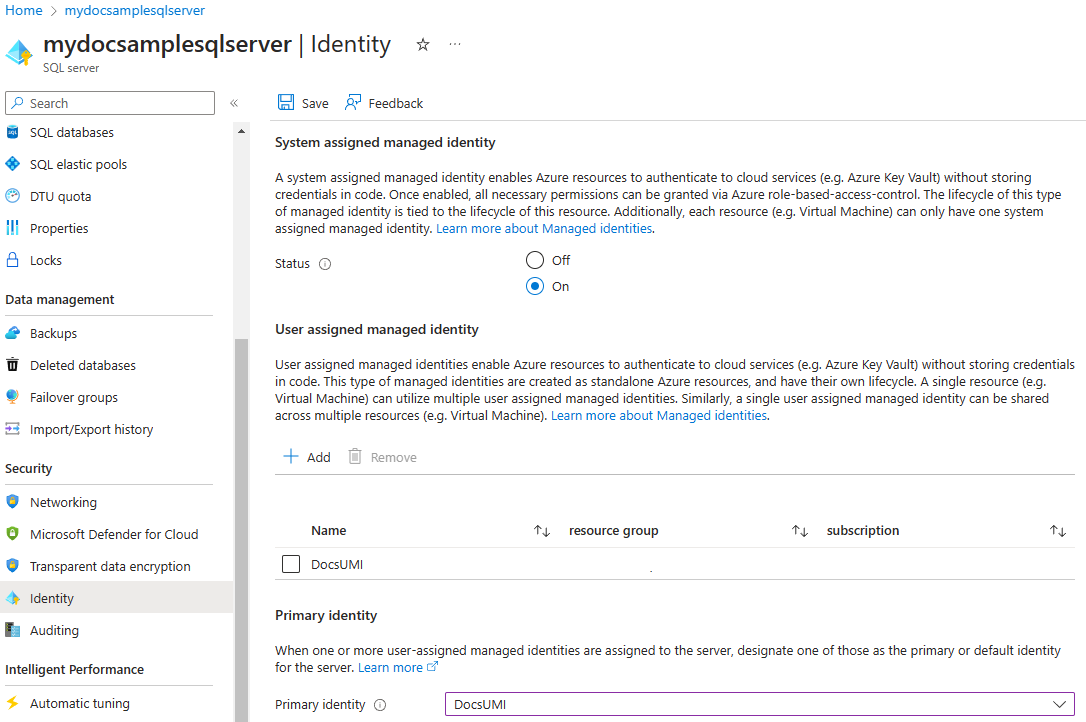This screenshot has width=1086, height=722.
Task: Open the Primary identity DocsUMI dropdown
Action: [x=759, y=704]
